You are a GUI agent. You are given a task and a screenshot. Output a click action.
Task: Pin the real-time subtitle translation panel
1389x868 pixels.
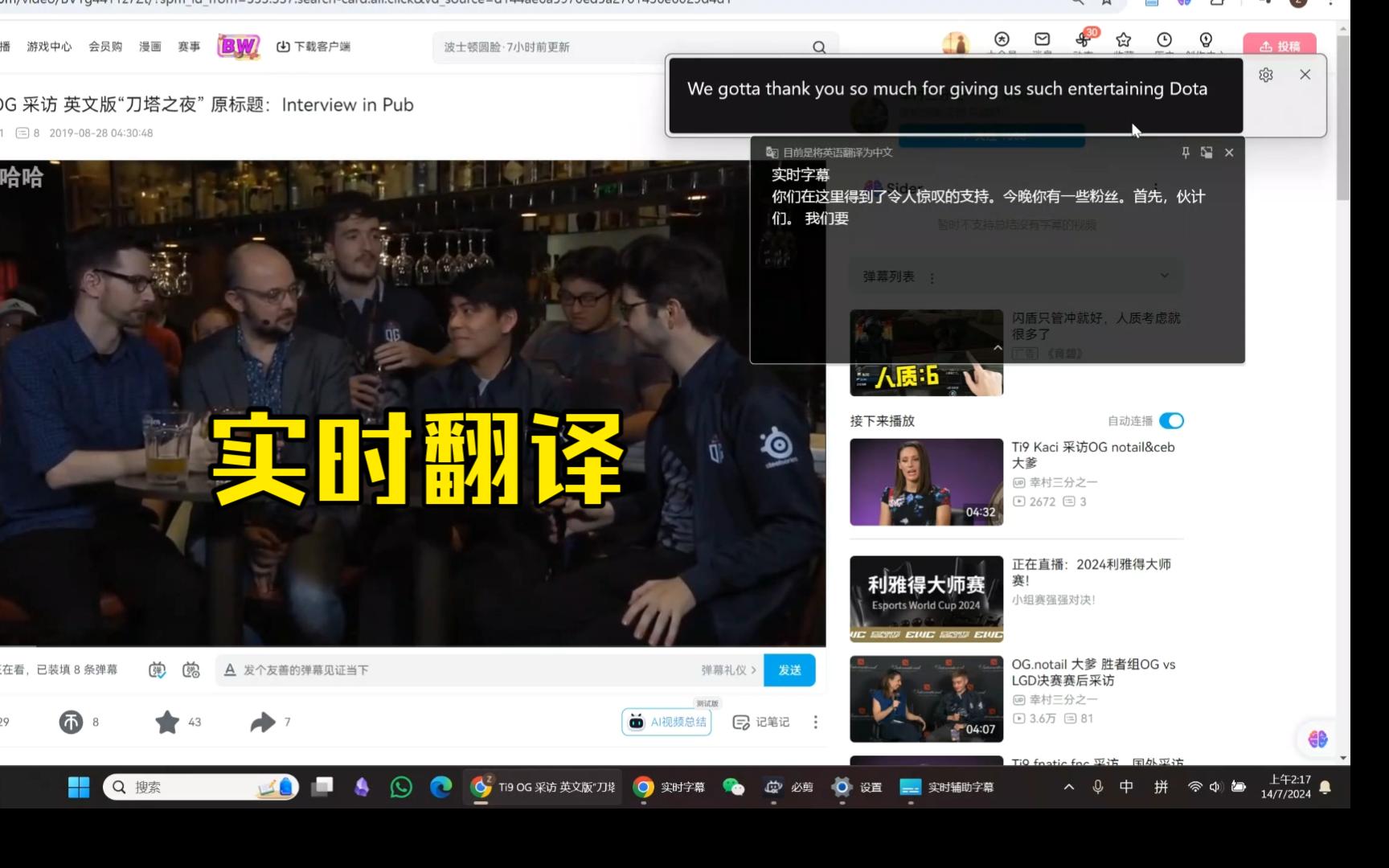(x=1185, y=153)
